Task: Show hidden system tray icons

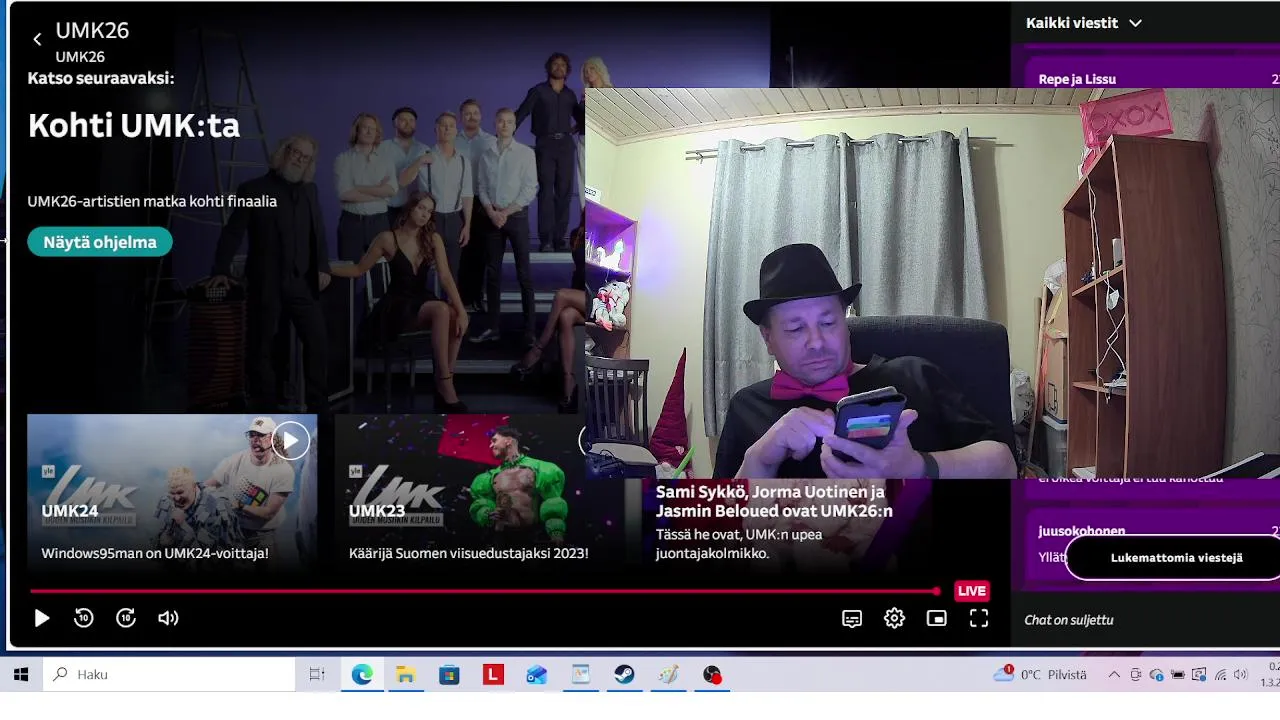Action: pyautogui.click(x=1114, y=675)
